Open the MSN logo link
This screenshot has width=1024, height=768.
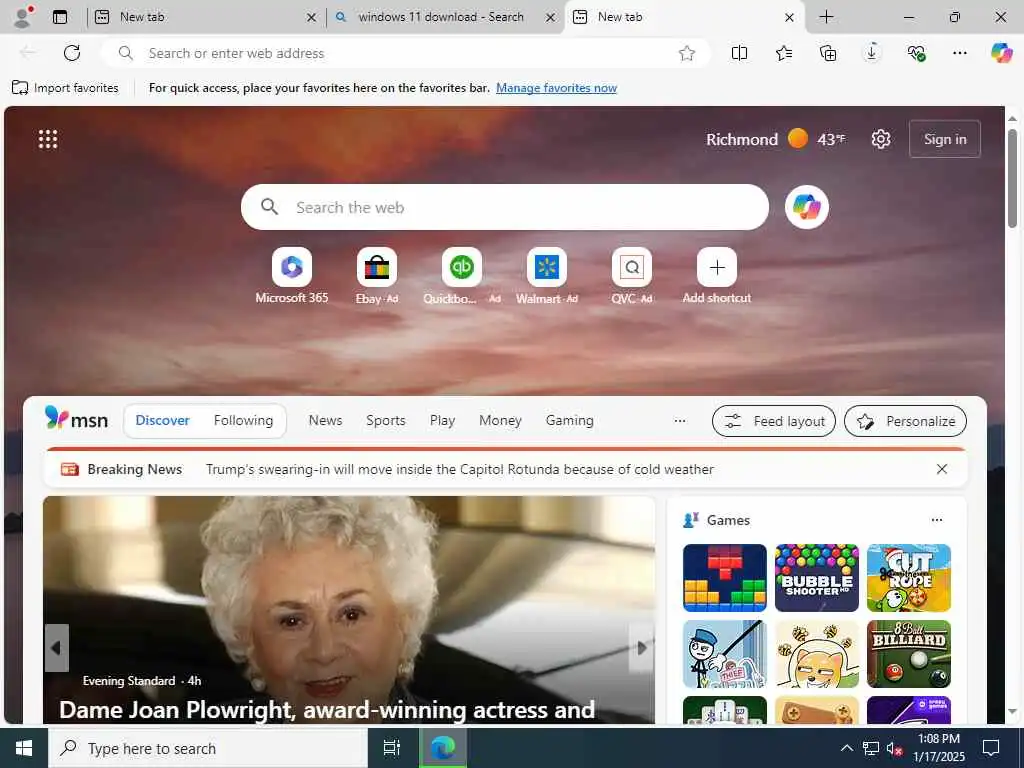76,419
